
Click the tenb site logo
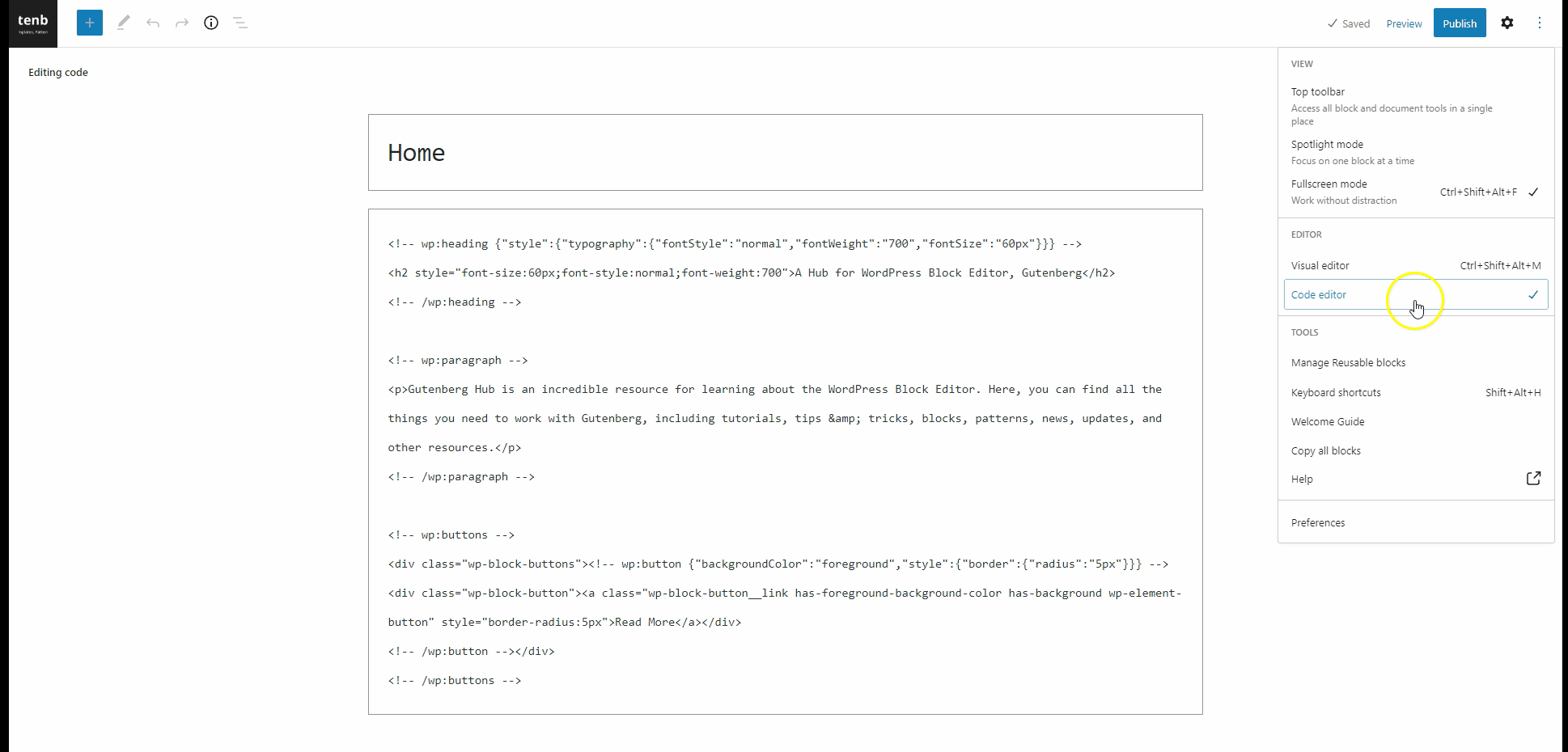[x=32, y=23]
